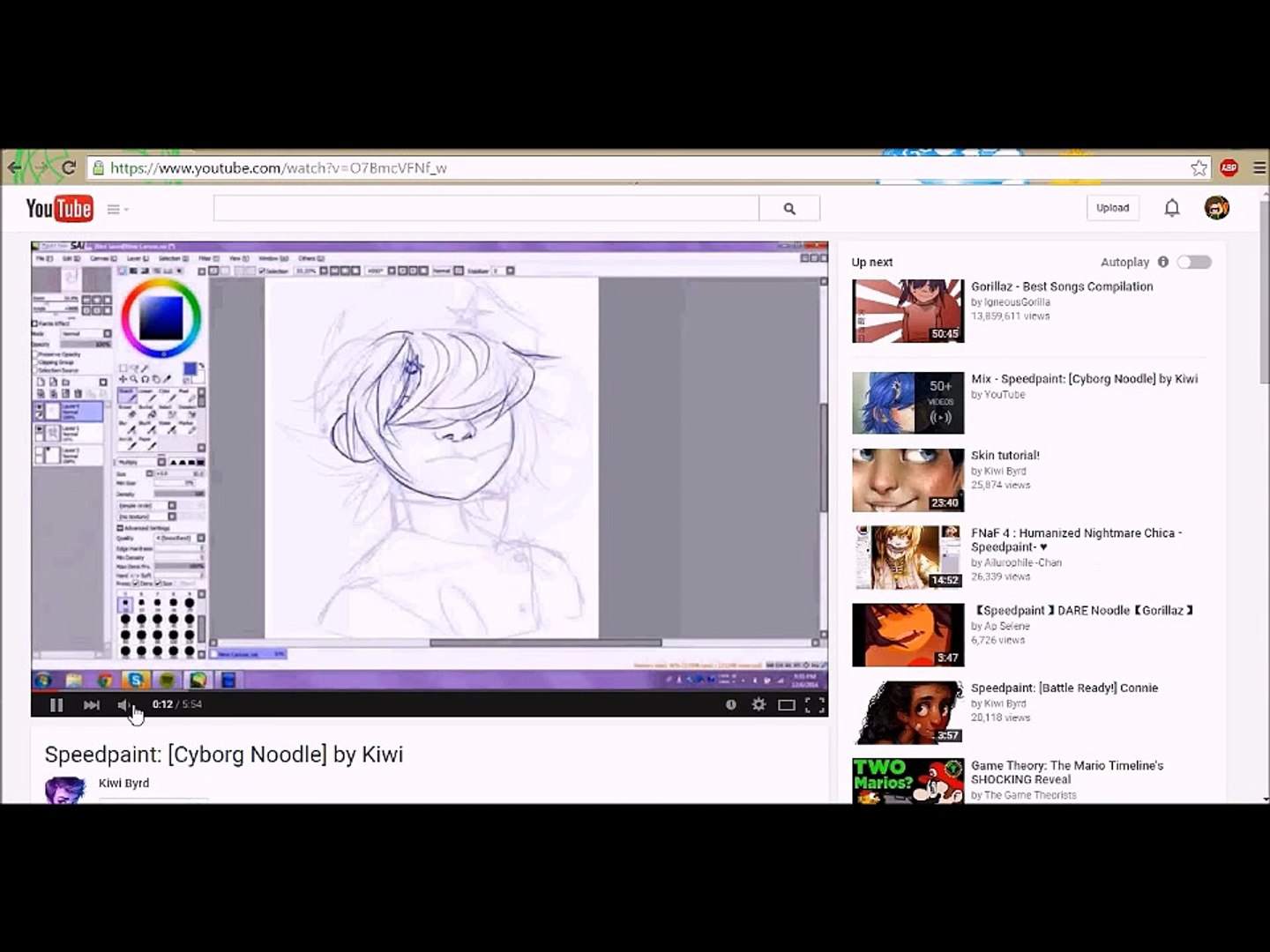Image resolution: width=1270 pixels, height=952 pixels.
Task: Open the DARE Noodle [Gorillaz] video title
Action: pos(1083,610)
